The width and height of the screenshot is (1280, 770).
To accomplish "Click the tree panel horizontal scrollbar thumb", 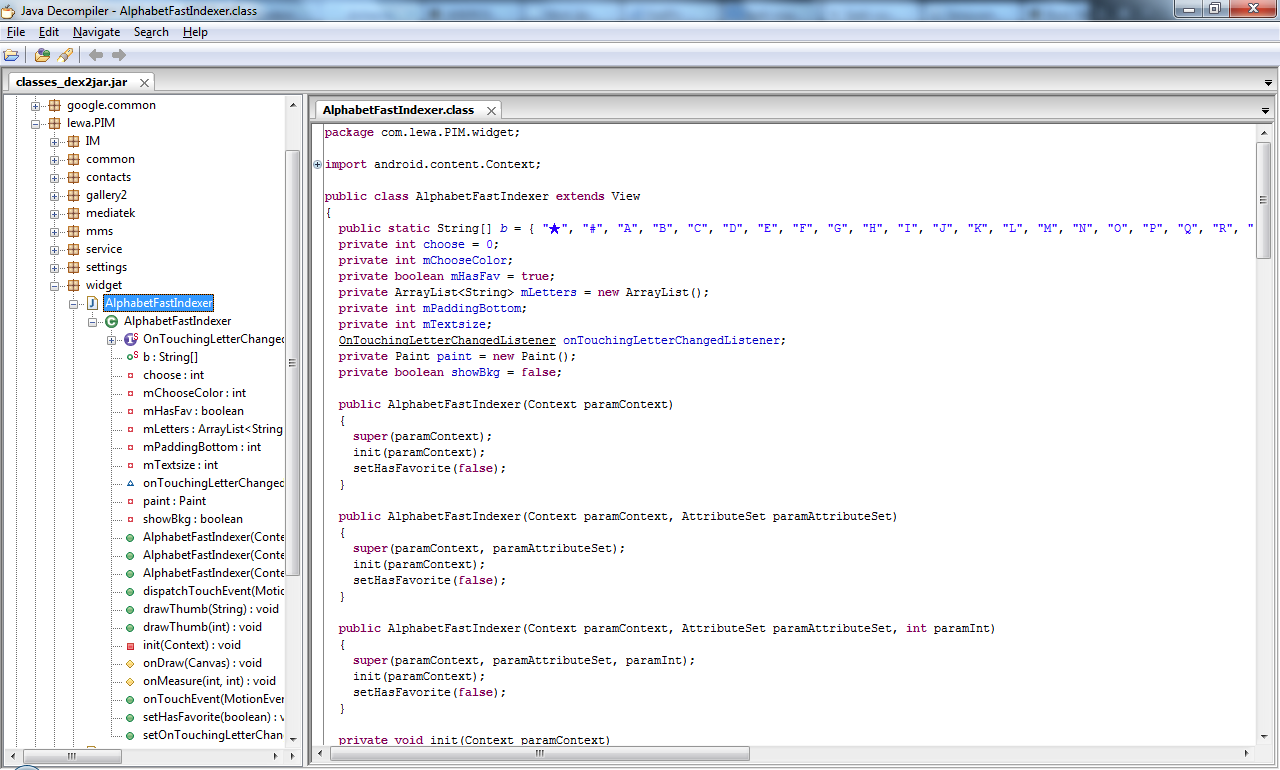I will click(71, 756).
